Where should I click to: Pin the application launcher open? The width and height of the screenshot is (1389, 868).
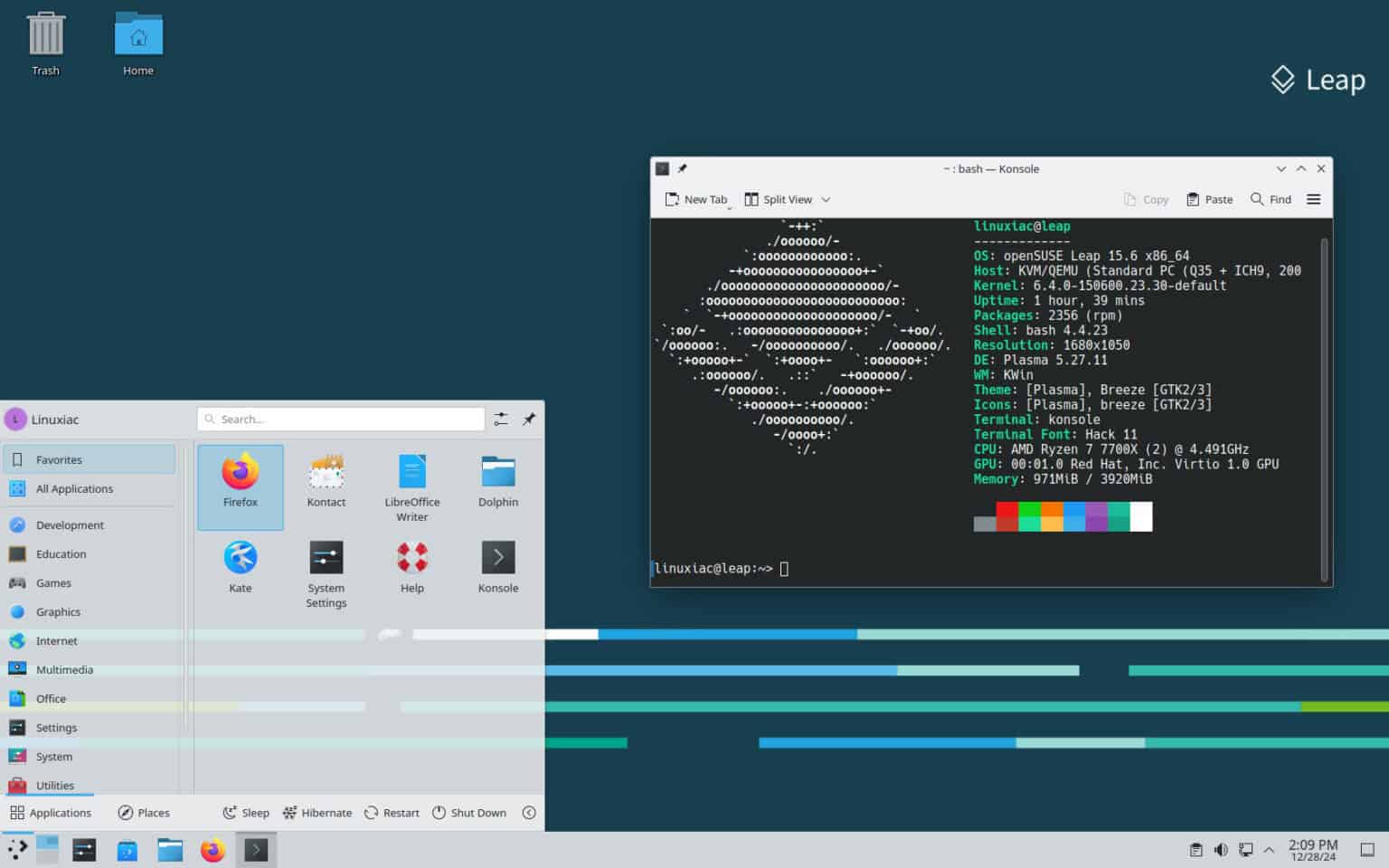529,419
